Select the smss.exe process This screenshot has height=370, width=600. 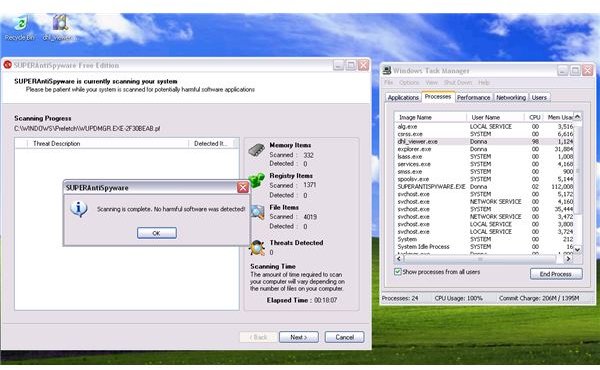pos(484,171)
